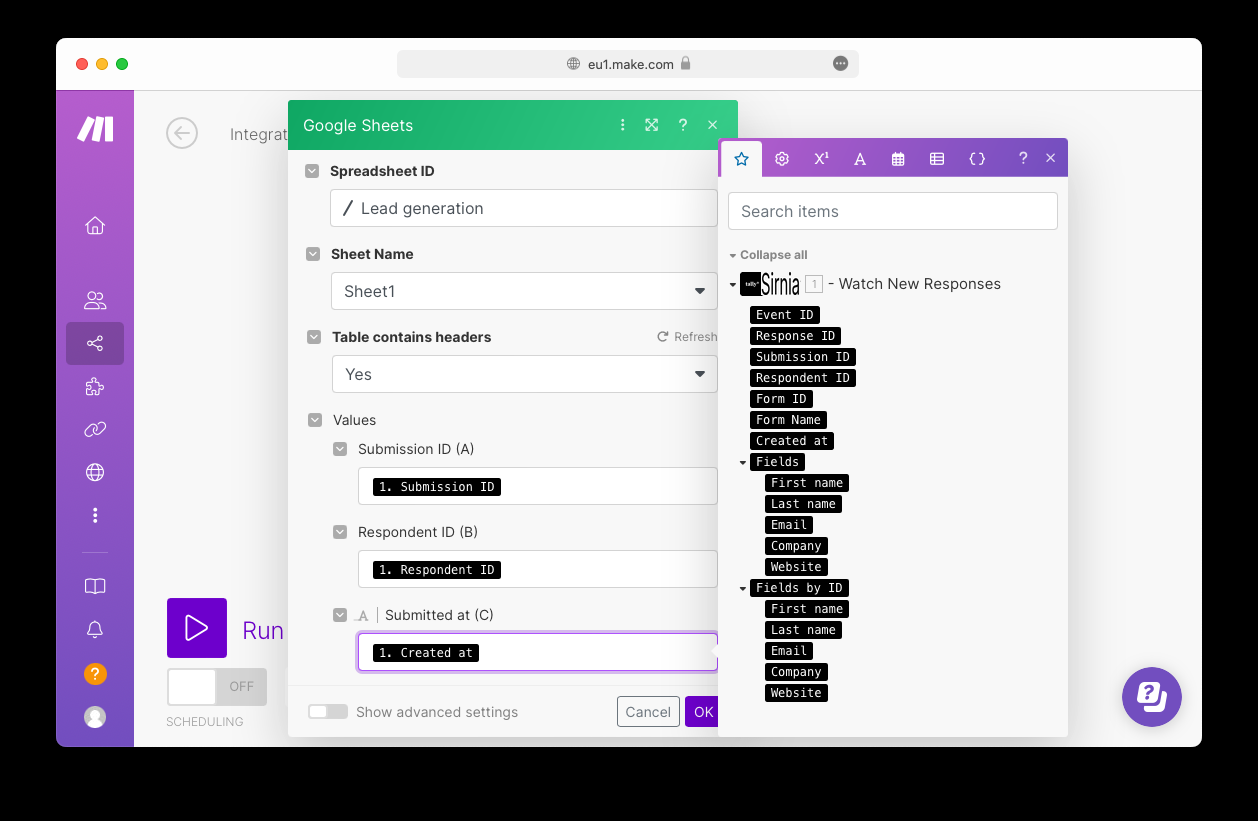Screen dimensions: 1258x821
Task: Open Webhooks globe icon in sidebar
Action: point(95,472)
